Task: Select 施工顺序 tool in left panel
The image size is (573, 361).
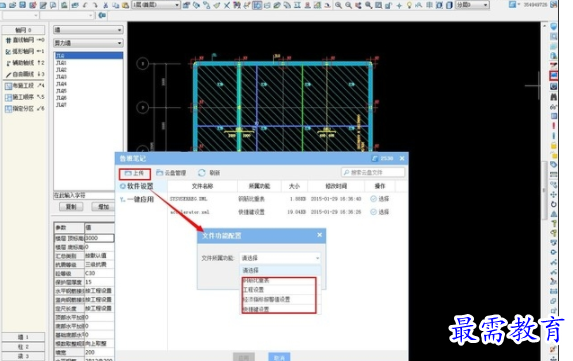Action: [25, 97]
